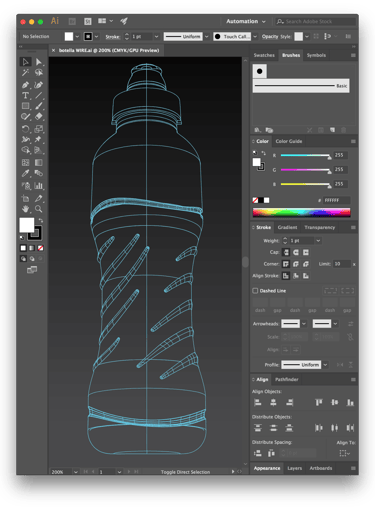Viewport: 375px width, 510px height.
Task: Select the Hand tool
Action: tap(25, 209)
